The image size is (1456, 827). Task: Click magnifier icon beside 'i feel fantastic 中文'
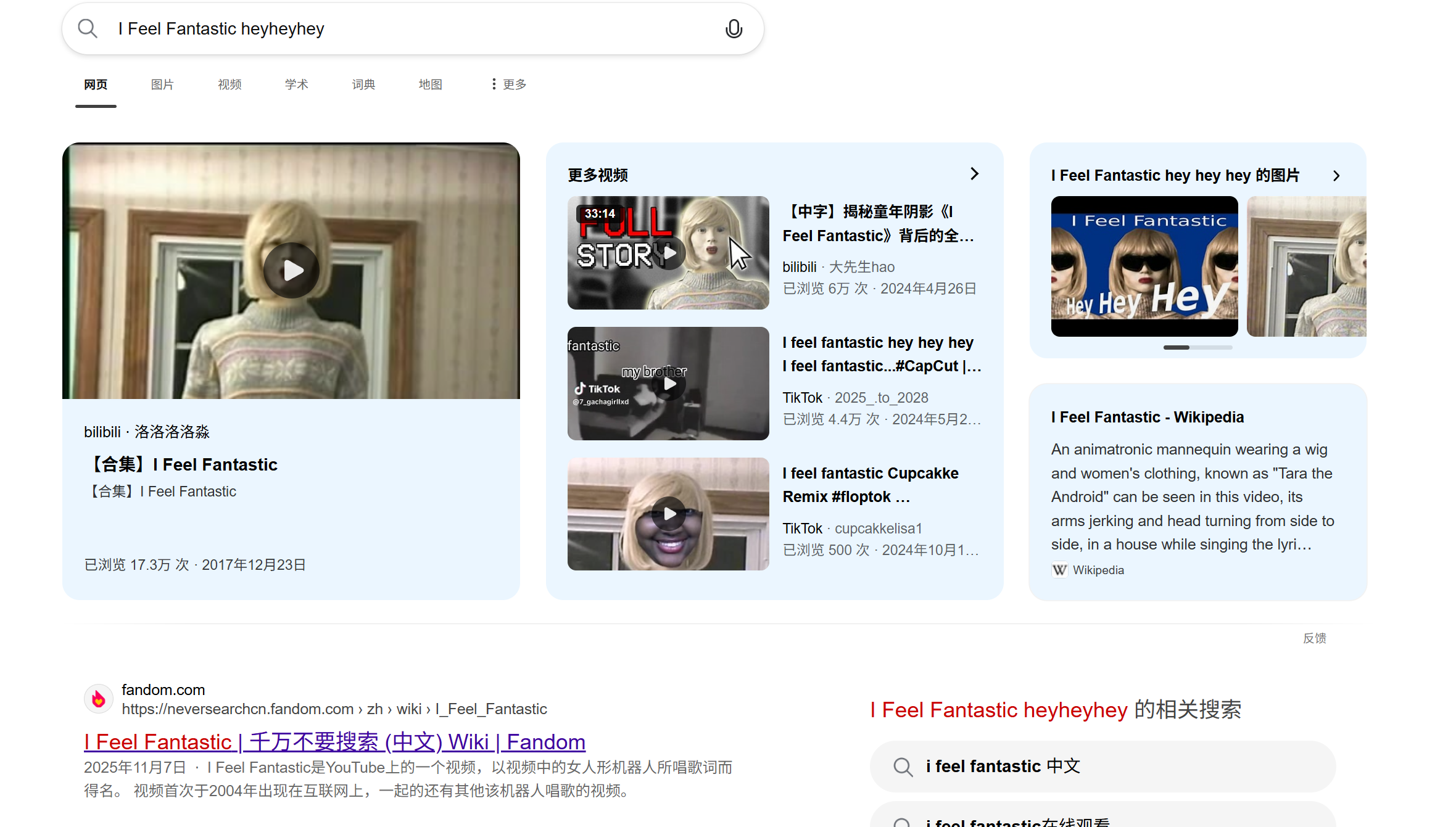click(x=903, y=767)
